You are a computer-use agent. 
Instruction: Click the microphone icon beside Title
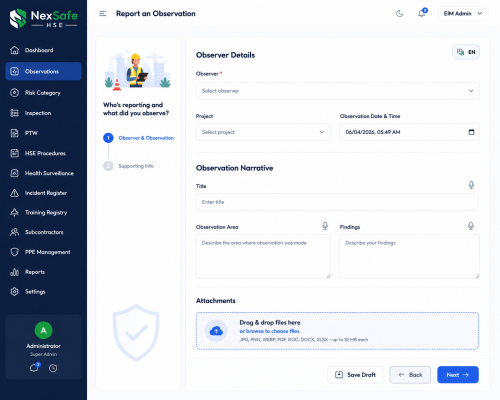471,185
